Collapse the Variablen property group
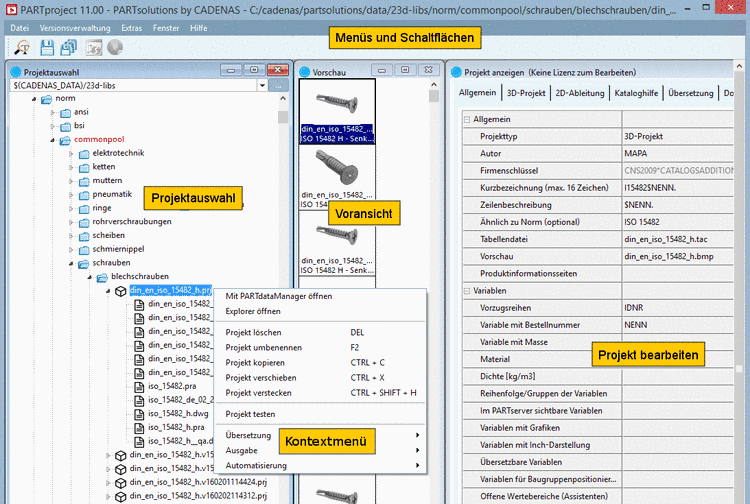Screen dimensions: 750x504 pos(467,291)
